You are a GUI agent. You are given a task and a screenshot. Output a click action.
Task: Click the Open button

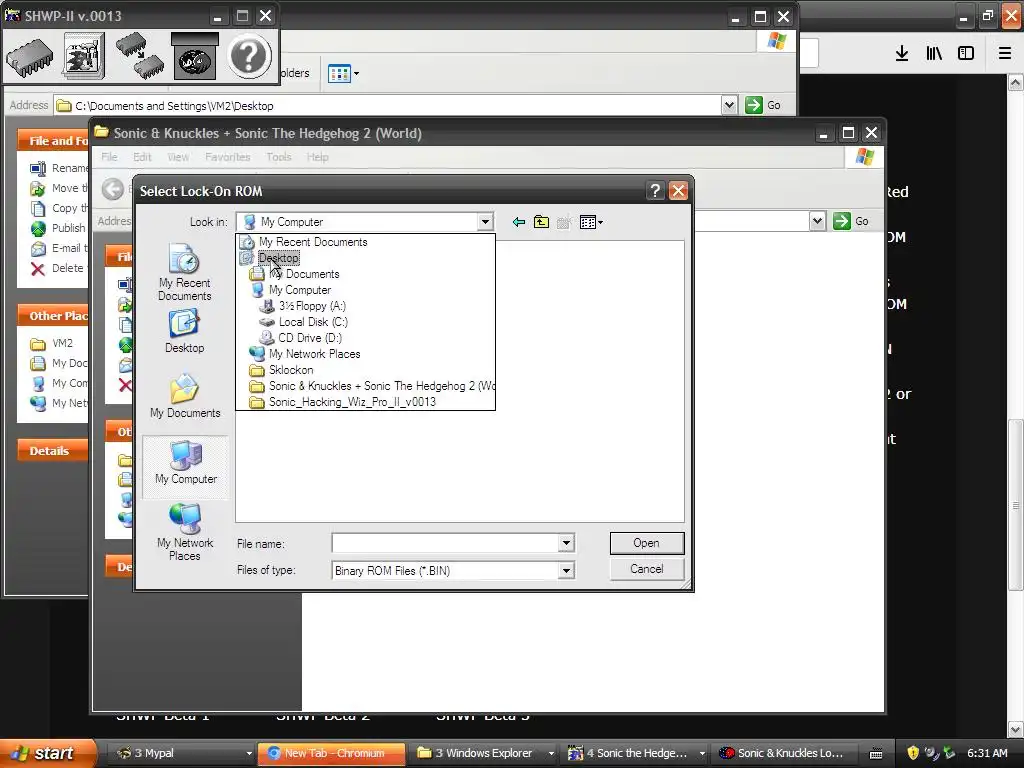coord(647,543)
